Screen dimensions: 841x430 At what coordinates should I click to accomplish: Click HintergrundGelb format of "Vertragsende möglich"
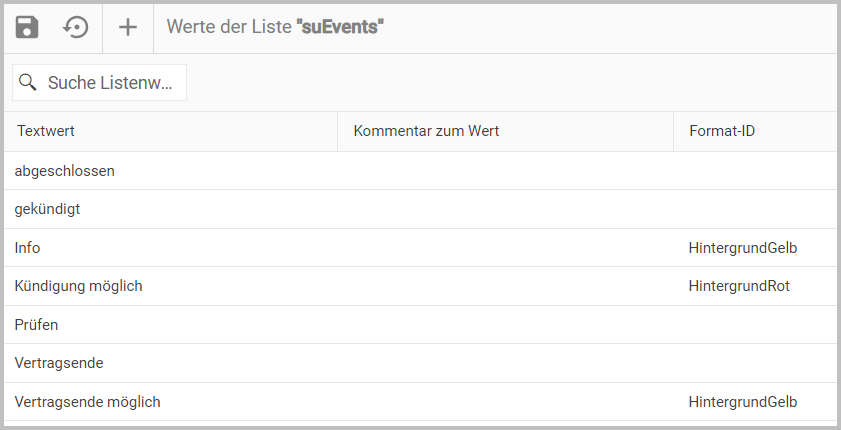pyautogui.click(x=743, y=402)
